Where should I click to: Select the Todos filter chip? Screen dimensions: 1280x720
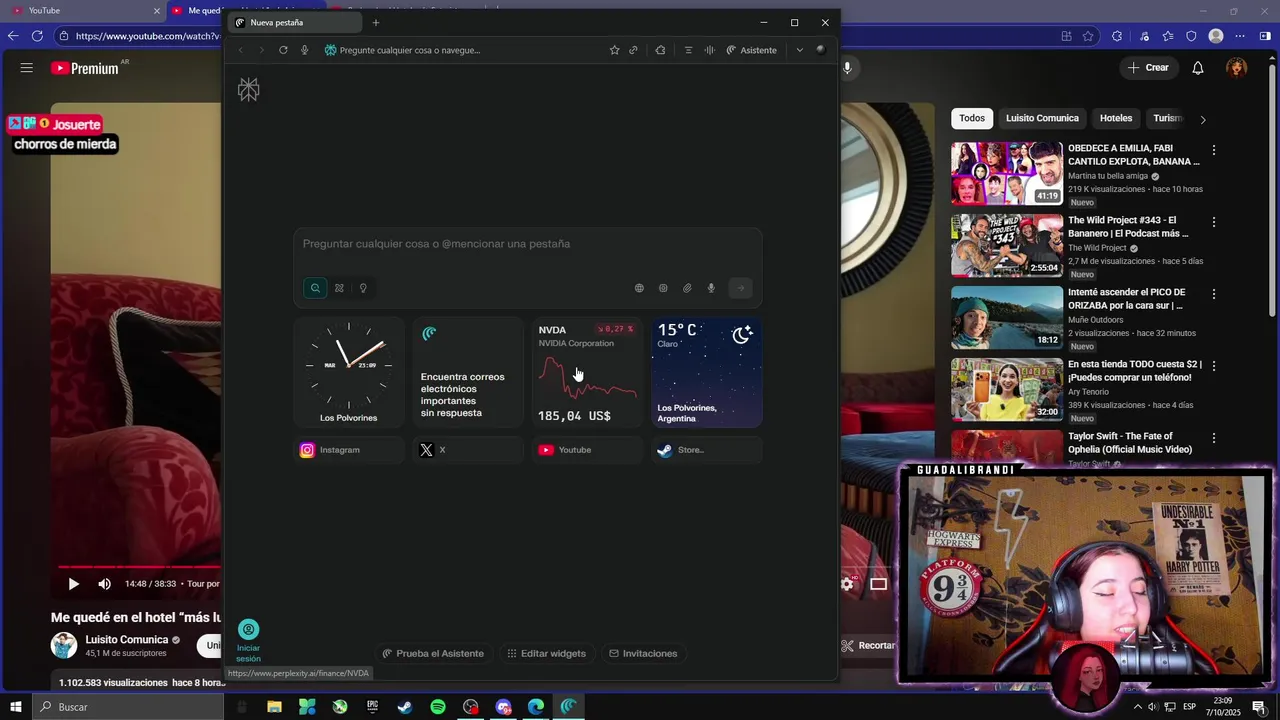[972, 118]
